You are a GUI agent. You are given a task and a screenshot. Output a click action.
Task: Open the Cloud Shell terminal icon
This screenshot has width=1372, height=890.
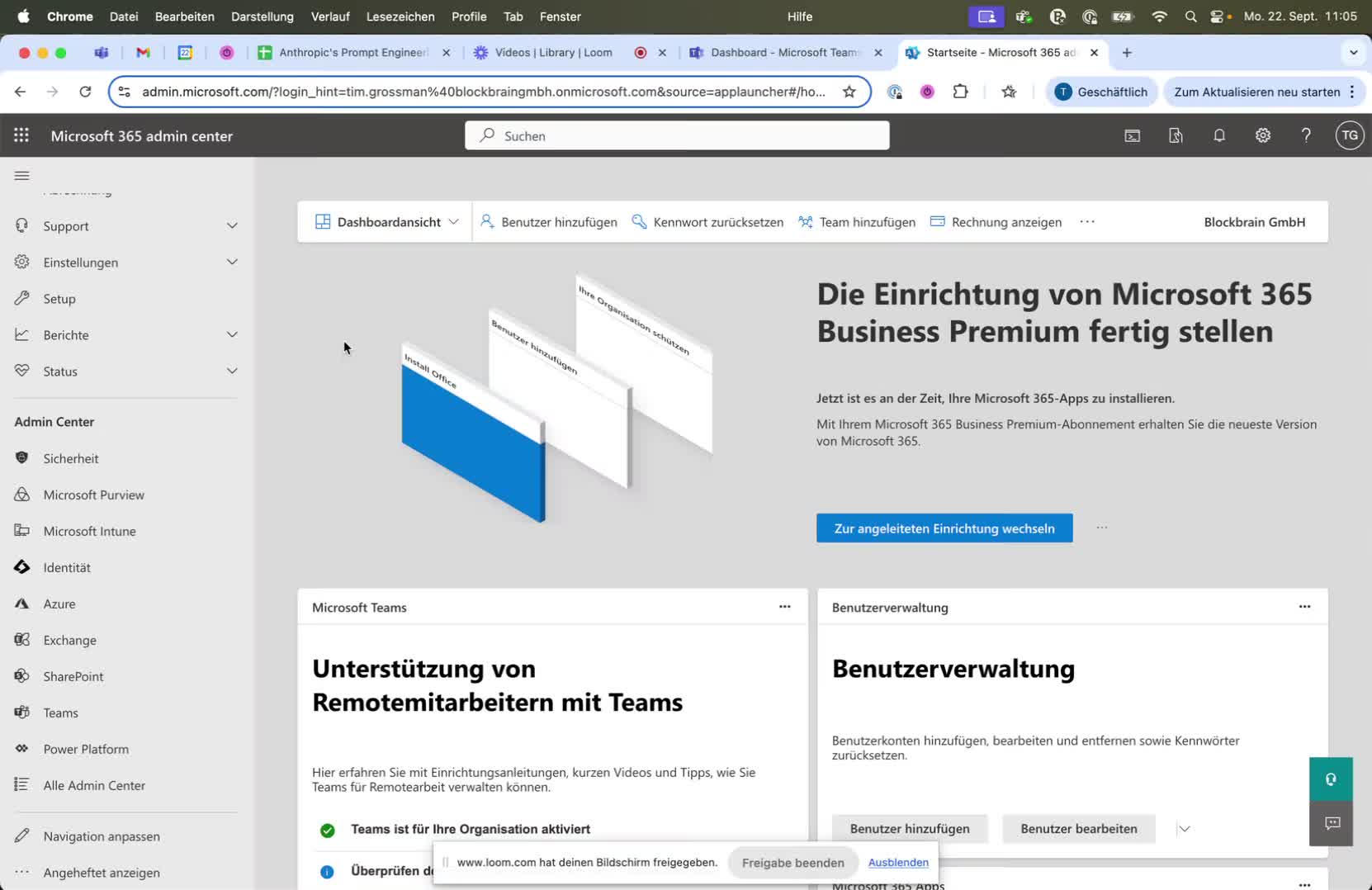tap(1132, 135)
